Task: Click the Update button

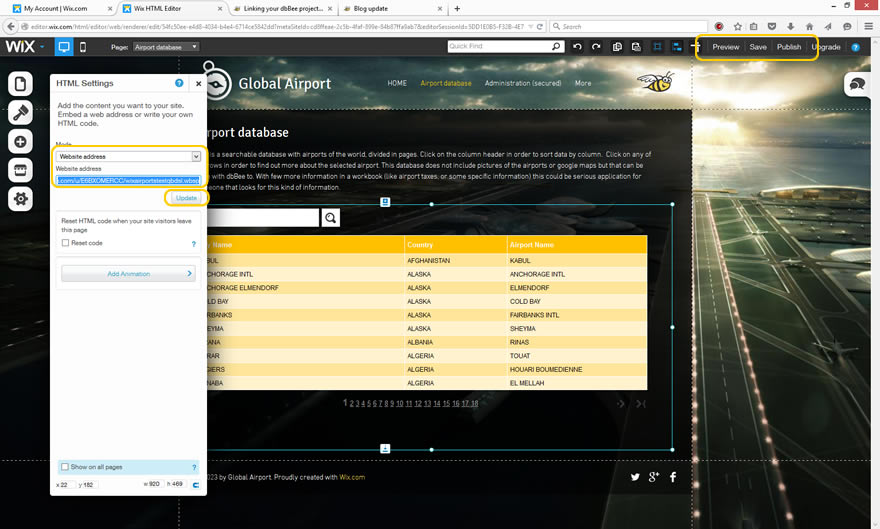Action: point(186,198)
